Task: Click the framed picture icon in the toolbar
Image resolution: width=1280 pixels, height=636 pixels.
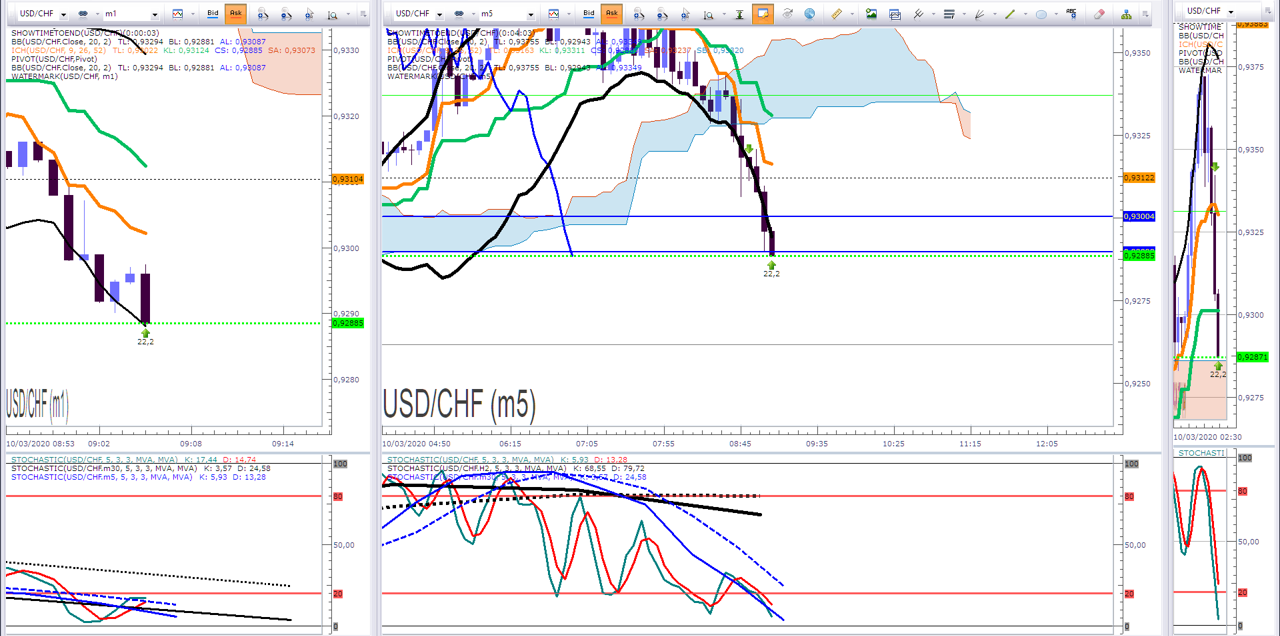Action: pos(895,14)
